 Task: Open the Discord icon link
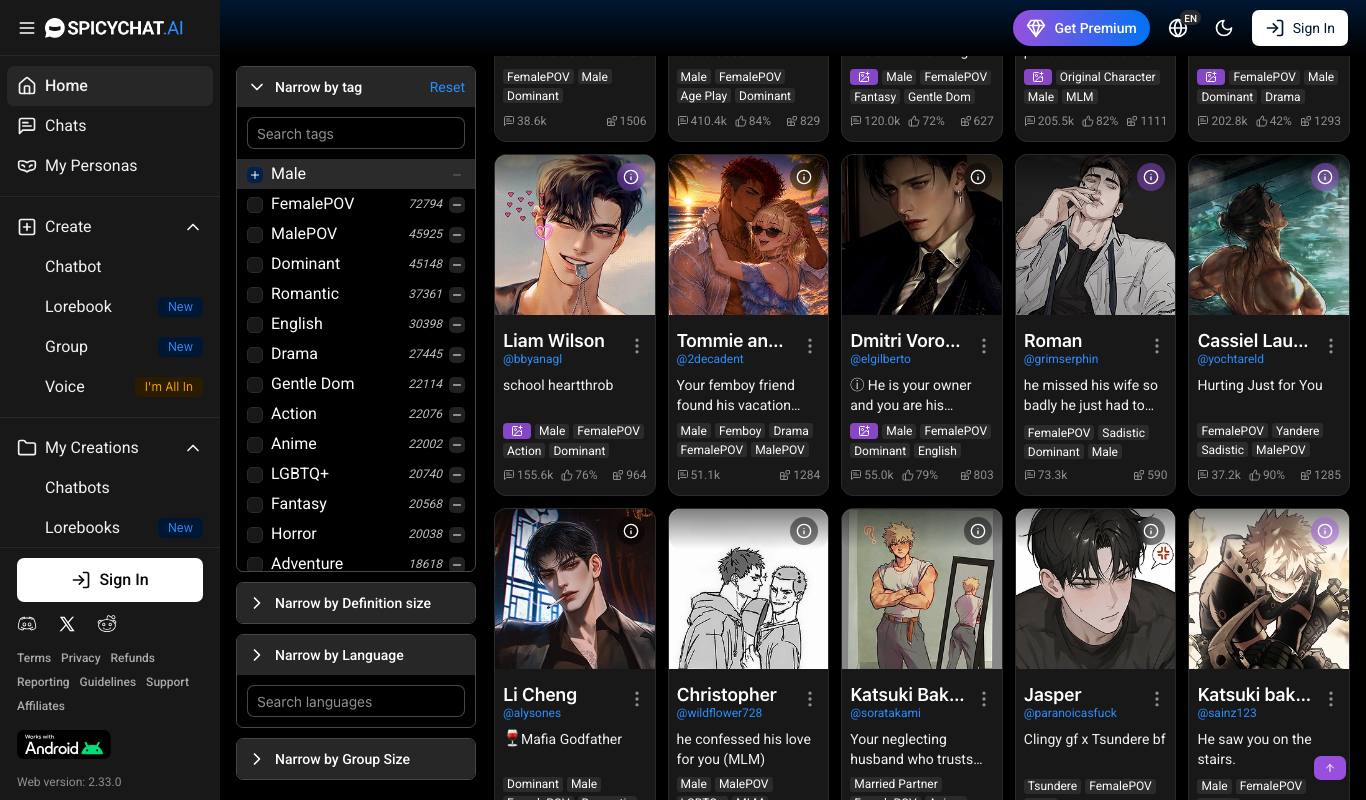pyautogui.click(x=27, y=624)
